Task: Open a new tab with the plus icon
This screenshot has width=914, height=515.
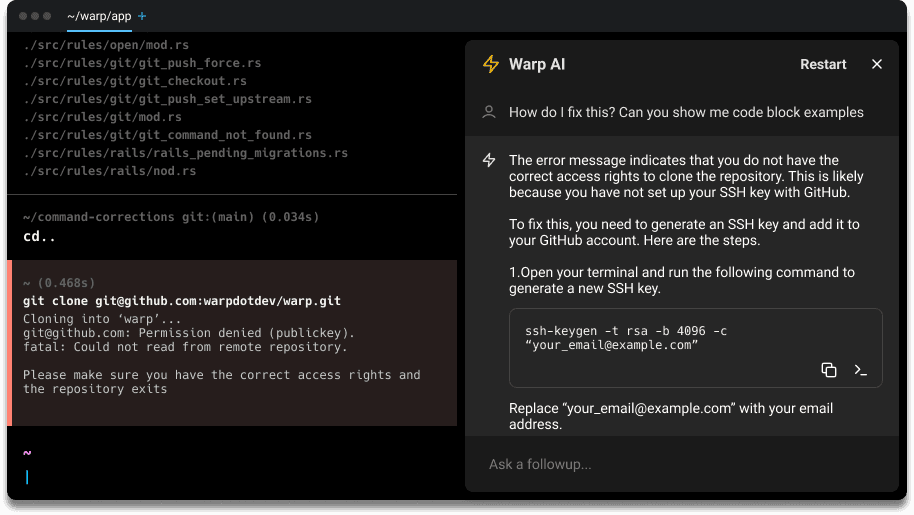Action: point(141,17)
